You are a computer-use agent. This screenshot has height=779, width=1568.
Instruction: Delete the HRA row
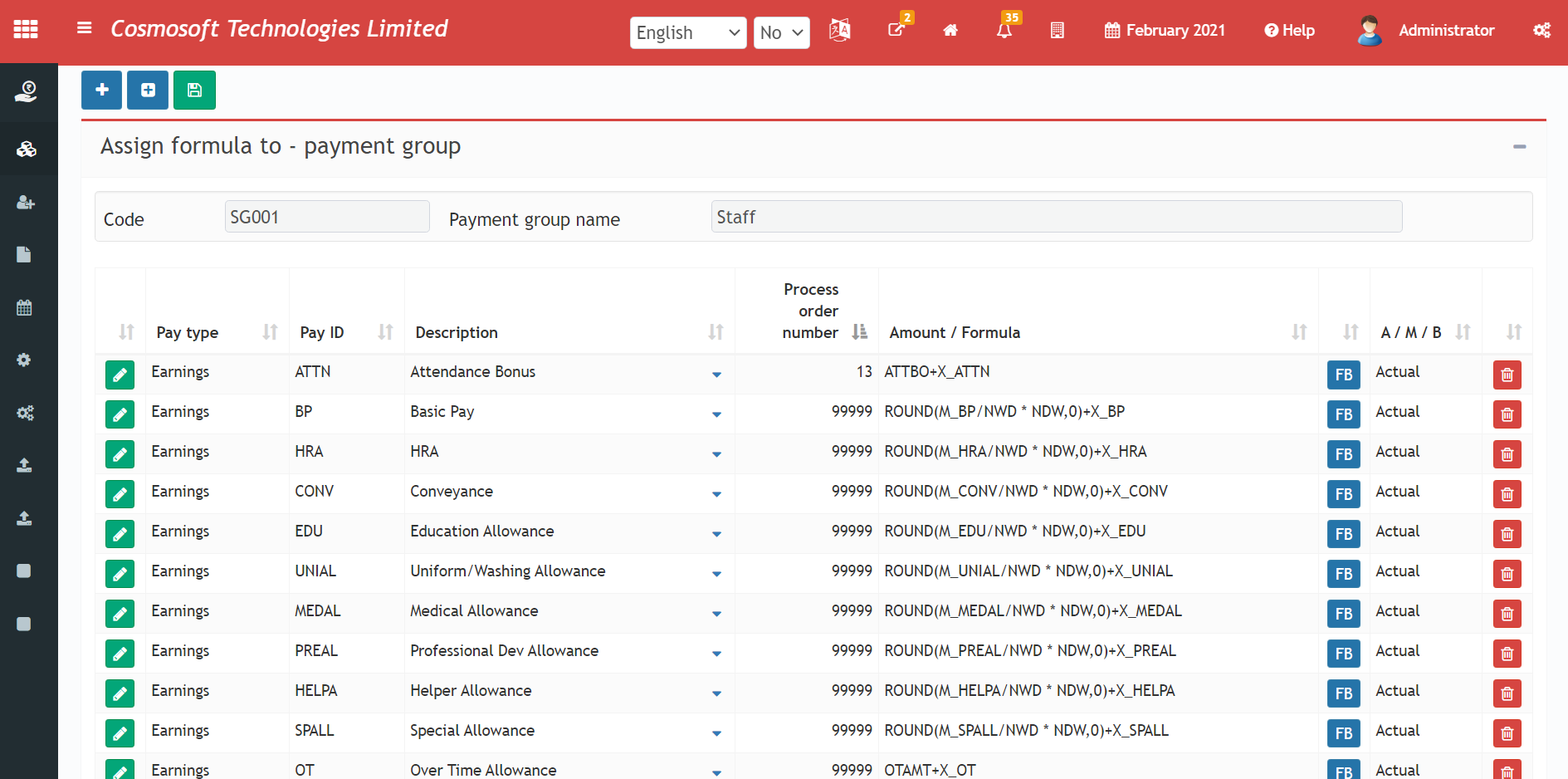point(1507,454)
